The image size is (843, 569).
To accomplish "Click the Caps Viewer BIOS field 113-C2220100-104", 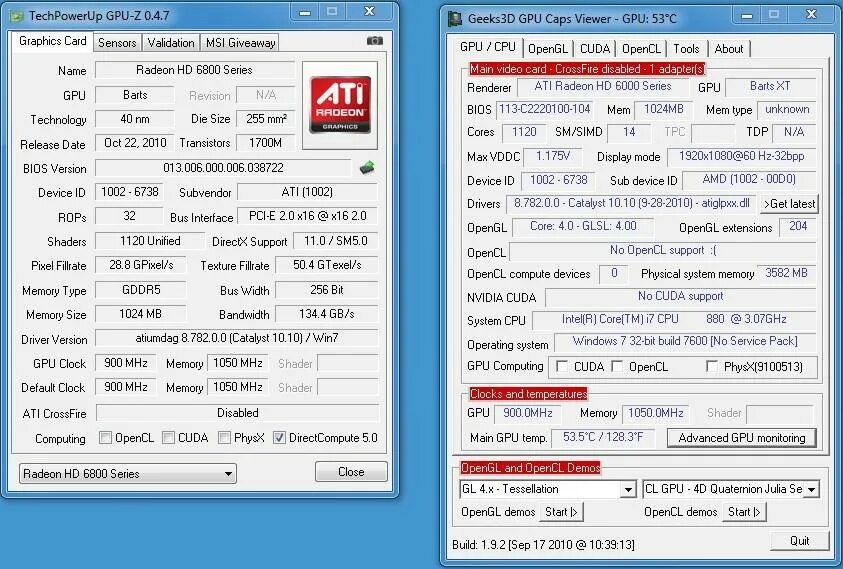I will click(x=544, y=109).
